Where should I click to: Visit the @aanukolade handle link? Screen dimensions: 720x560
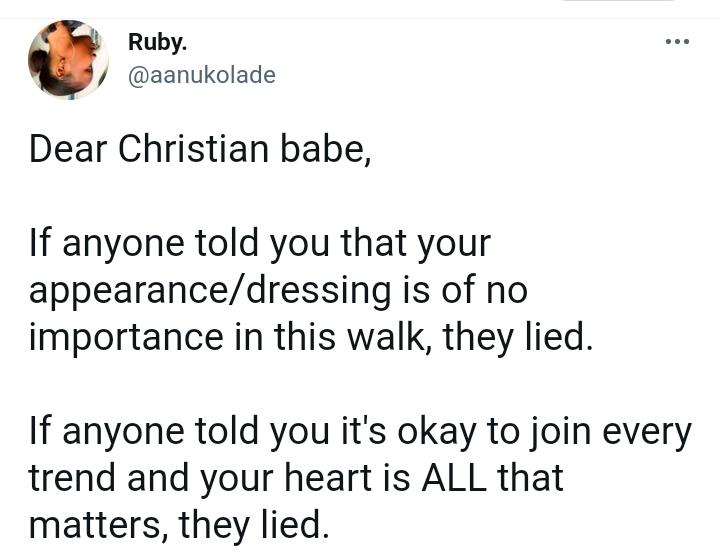(201, 76)
